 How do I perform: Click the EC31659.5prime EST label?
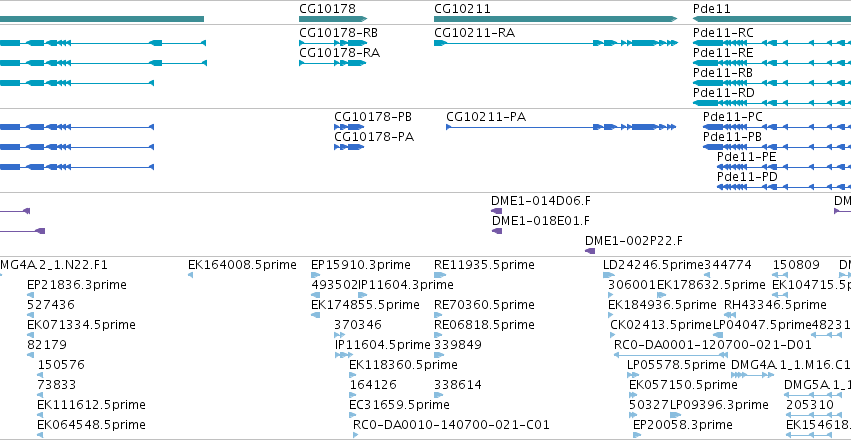(x=399, y=405)
